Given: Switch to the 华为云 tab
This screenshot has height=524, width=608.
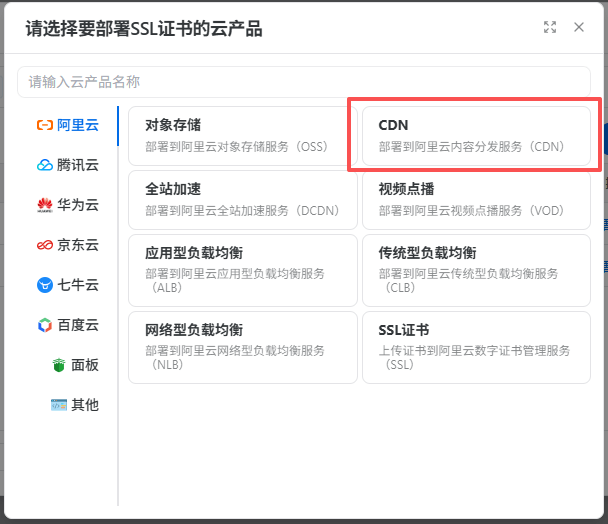Looking at the screenshot, I should 77,205.
